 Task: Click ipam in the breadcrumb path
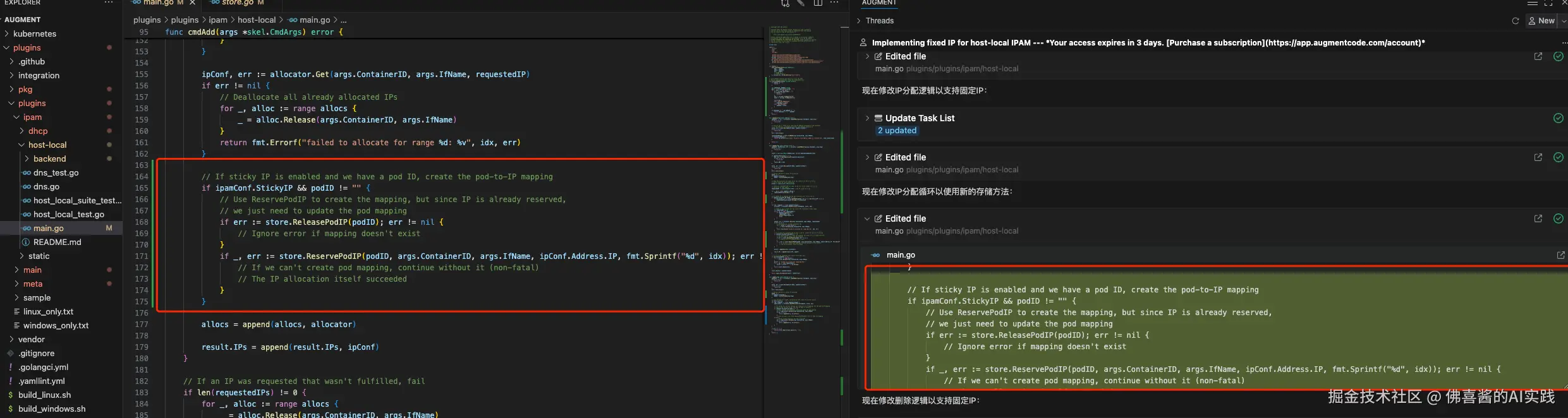[218, 20]
